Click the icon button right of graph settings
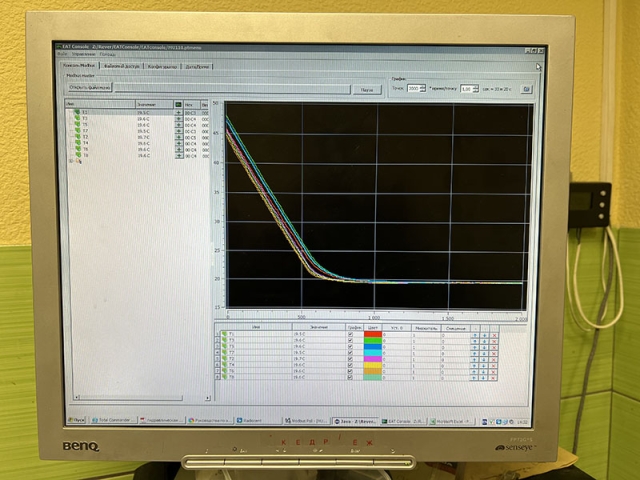 pos(526,88)
